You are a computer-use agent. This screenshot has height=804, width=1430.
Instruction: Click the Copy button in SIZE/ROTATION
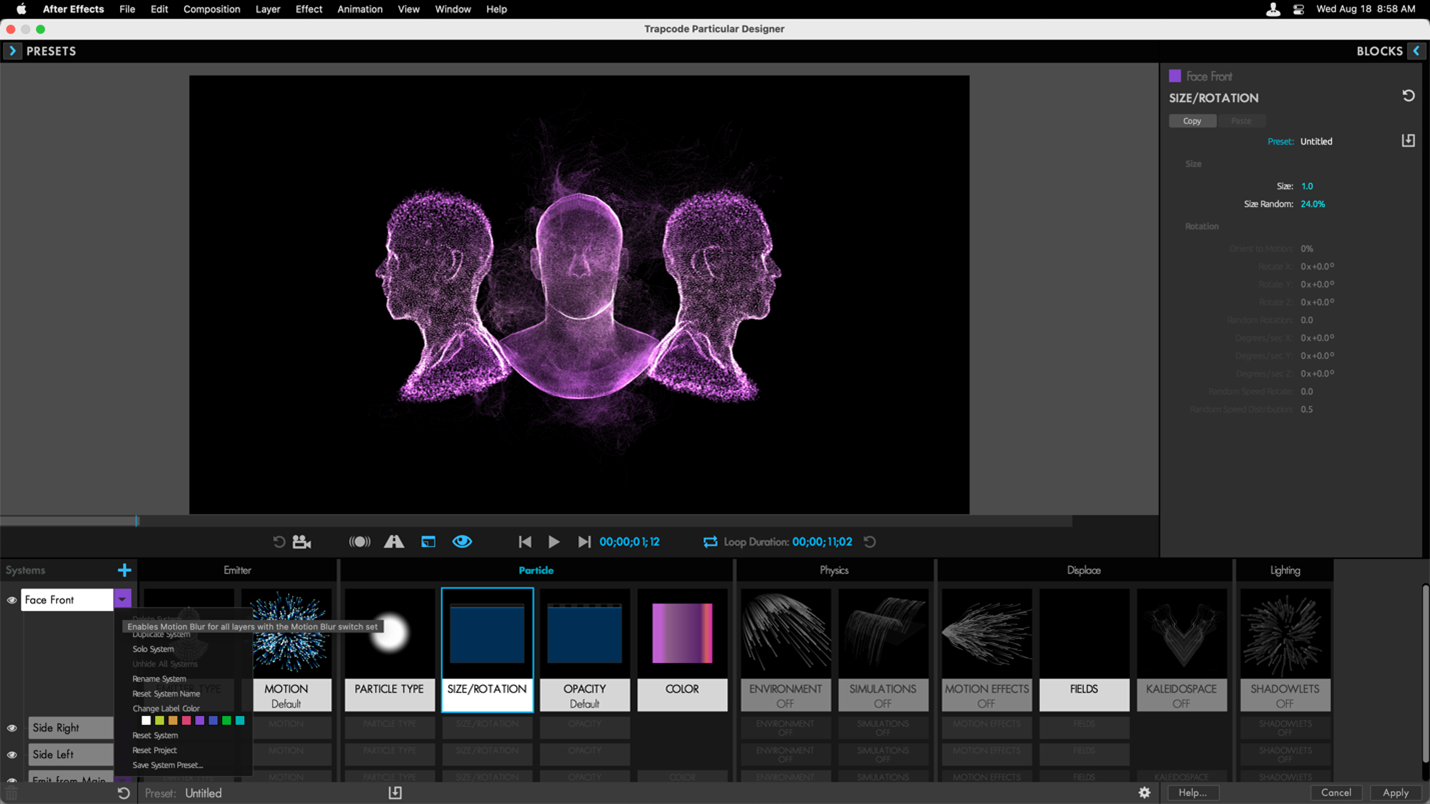(x=1192, y=121)
